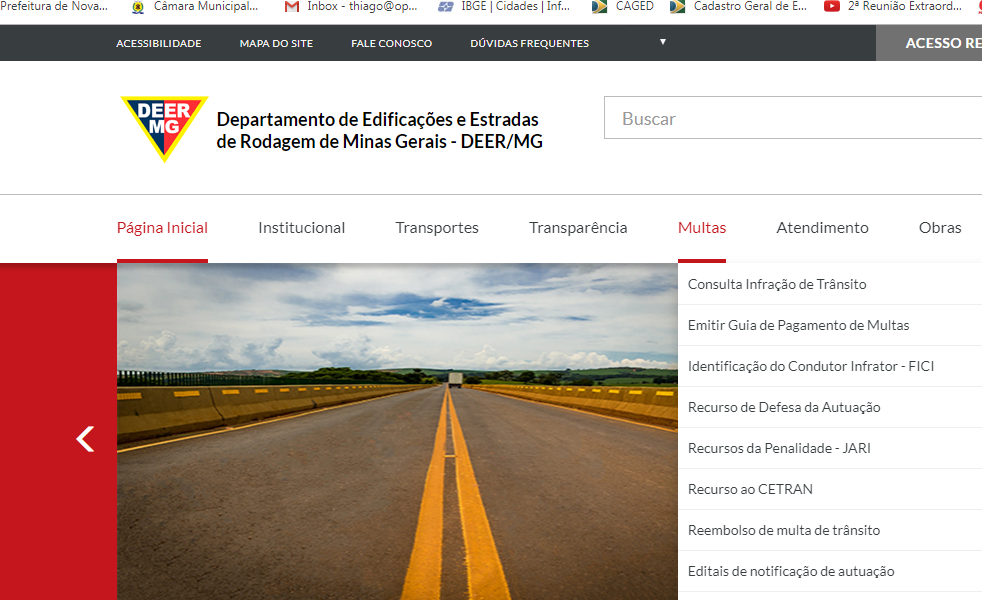Image resolution: width=982 pixels, height=600 pixels.
Task: Choose Identificação do Condutor Infrator - FICI
Action: point(830,366)
